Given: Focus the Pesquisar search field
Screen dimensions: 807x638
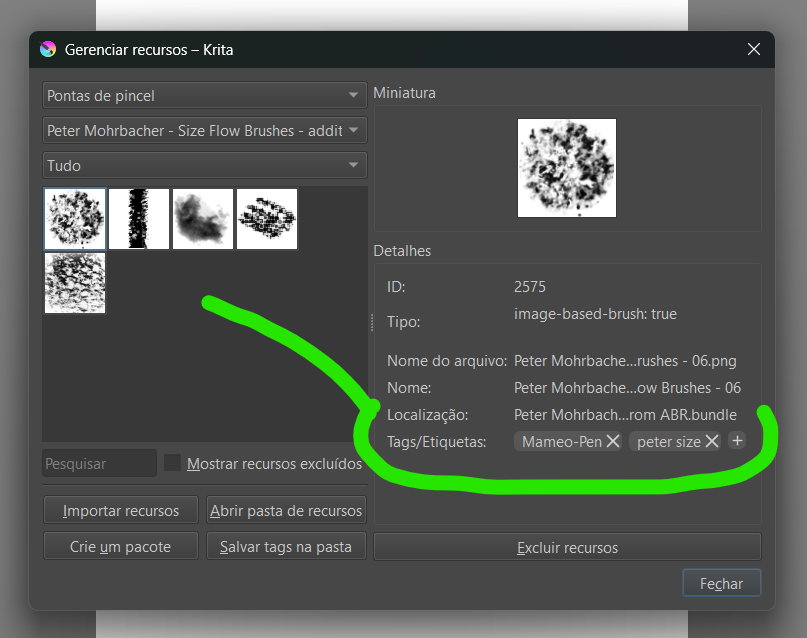Looking at the screenshot, I should click(x=99, y=464).
